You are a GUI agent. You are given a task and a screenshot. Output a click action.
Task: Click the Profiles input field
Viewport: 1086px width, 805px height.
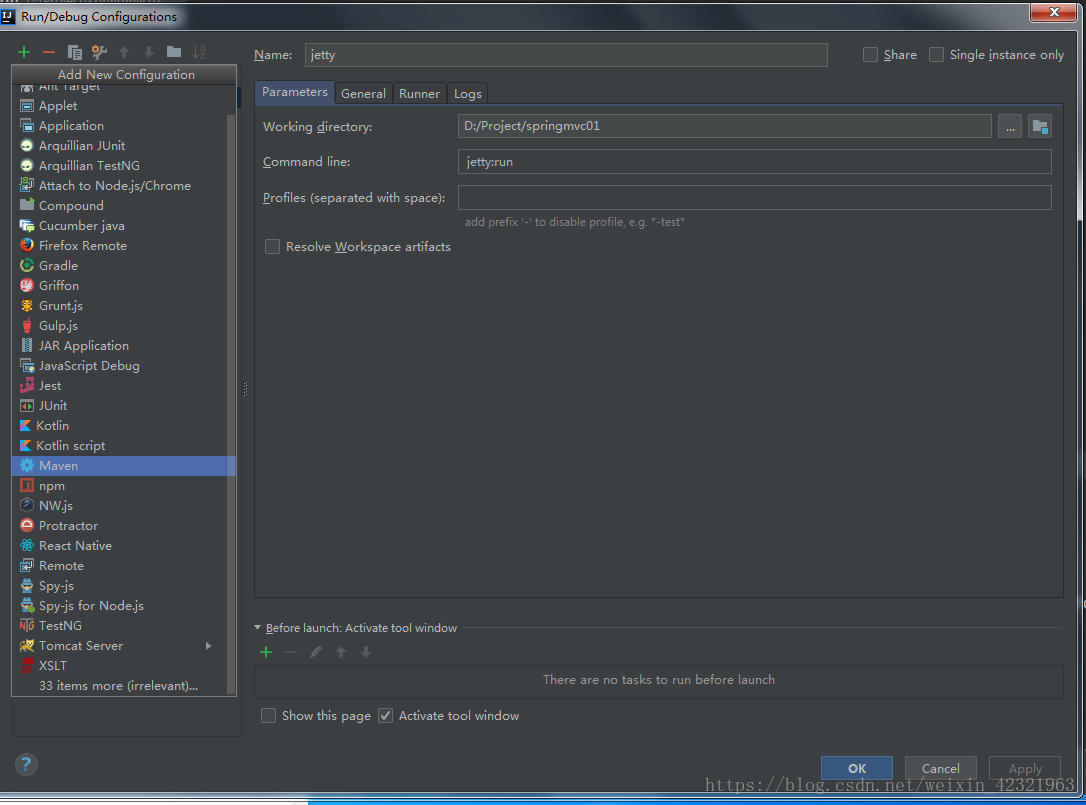tap(754, 197)
